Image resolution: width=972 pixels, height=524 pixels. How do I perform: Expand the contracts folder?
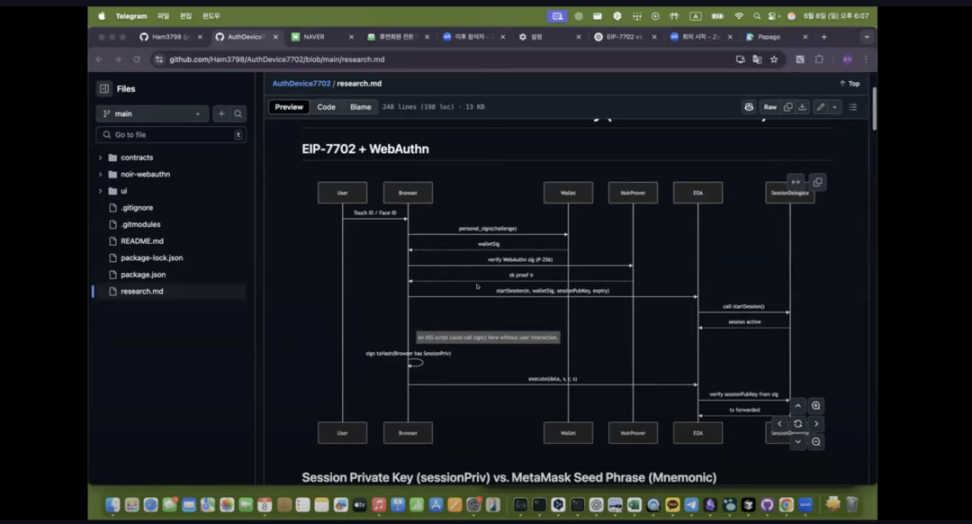click(100, 158)
